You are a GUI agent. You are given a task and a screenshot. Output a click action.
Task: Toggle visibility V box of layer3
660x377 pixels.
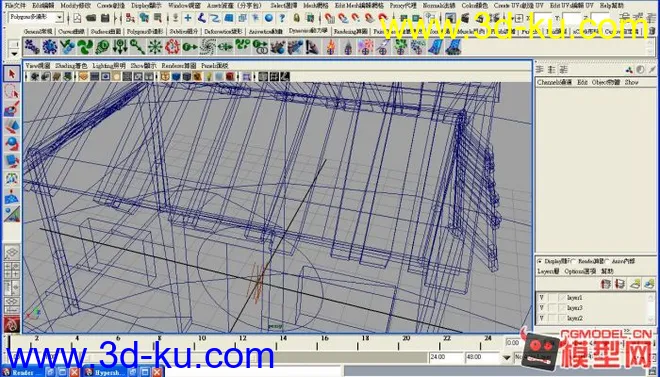541,308
